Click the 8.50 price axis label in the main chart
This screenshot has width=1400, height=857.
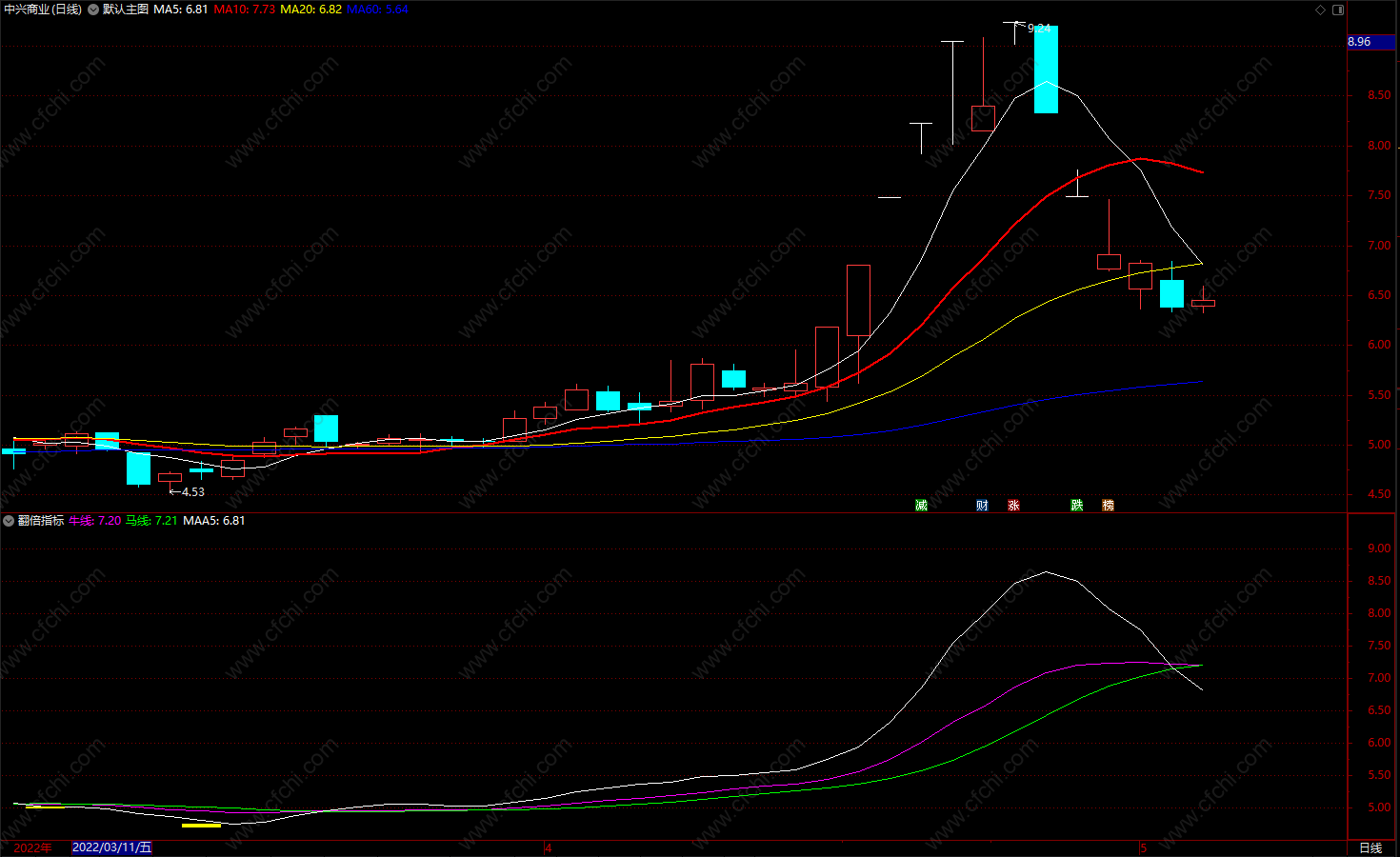pos(1379,95)
